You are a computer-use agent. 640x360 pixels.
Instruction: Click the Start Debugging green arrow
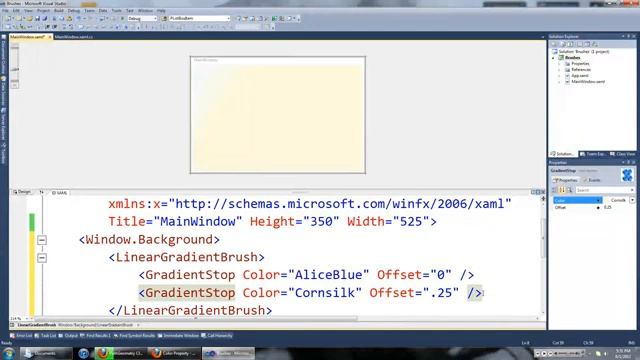coord(122,18)
